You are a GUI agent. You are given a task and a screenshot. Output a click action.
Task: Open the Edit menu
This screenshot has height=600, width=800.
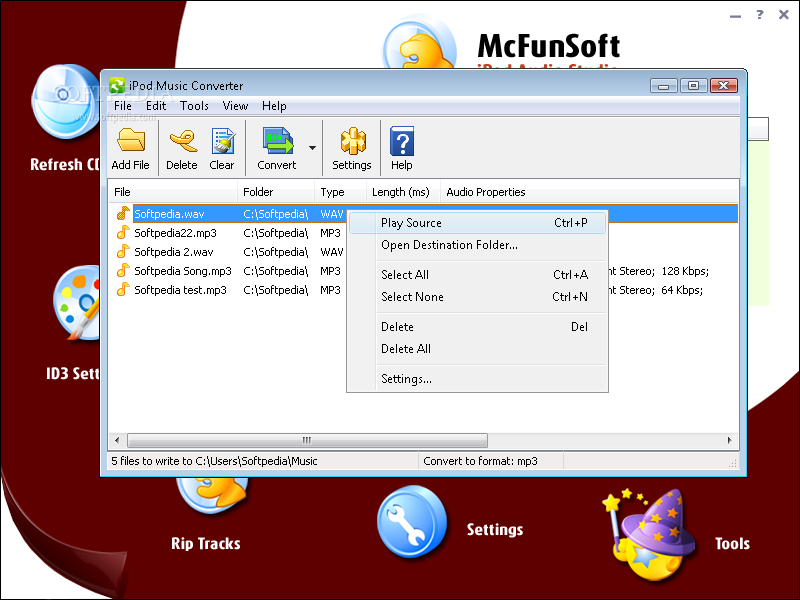pos(156,106)
